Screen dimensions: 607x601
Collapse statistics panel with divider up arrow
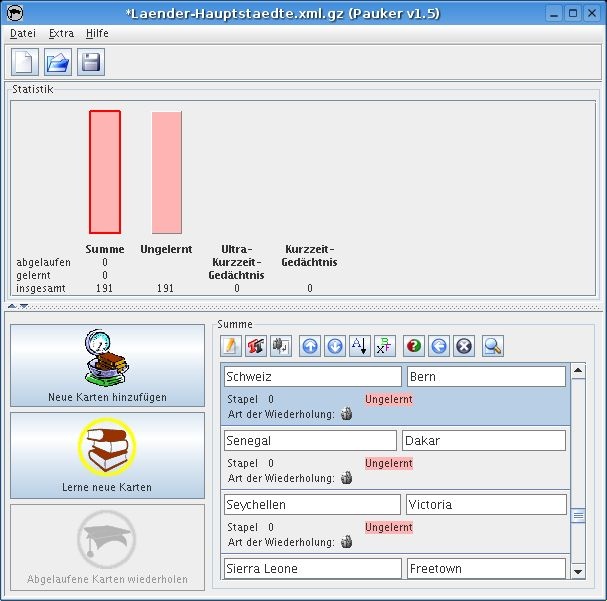coord(12,306)
